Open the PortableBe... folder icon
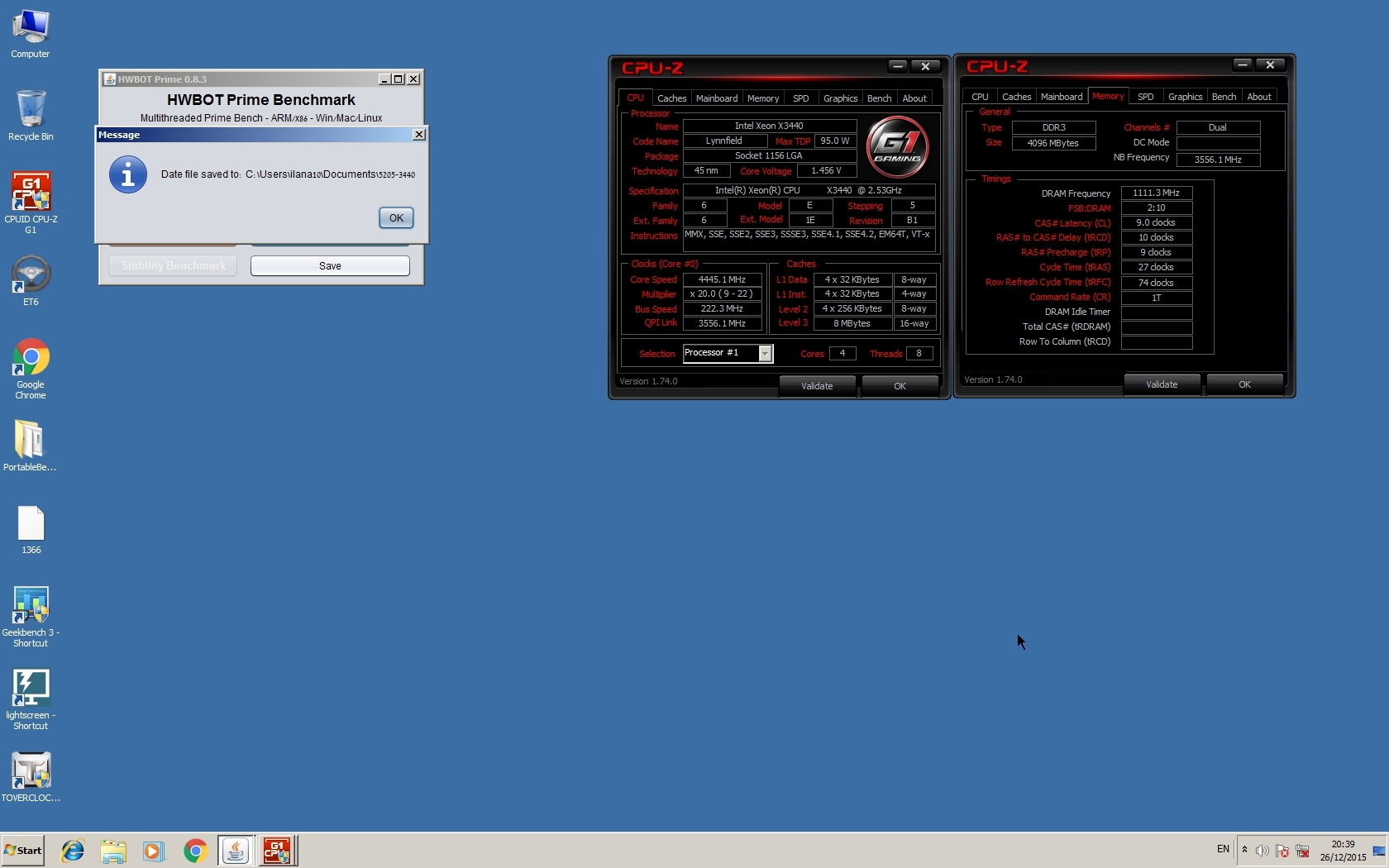The height and width of the screenshot is (868, 1389). pos(31,445)
